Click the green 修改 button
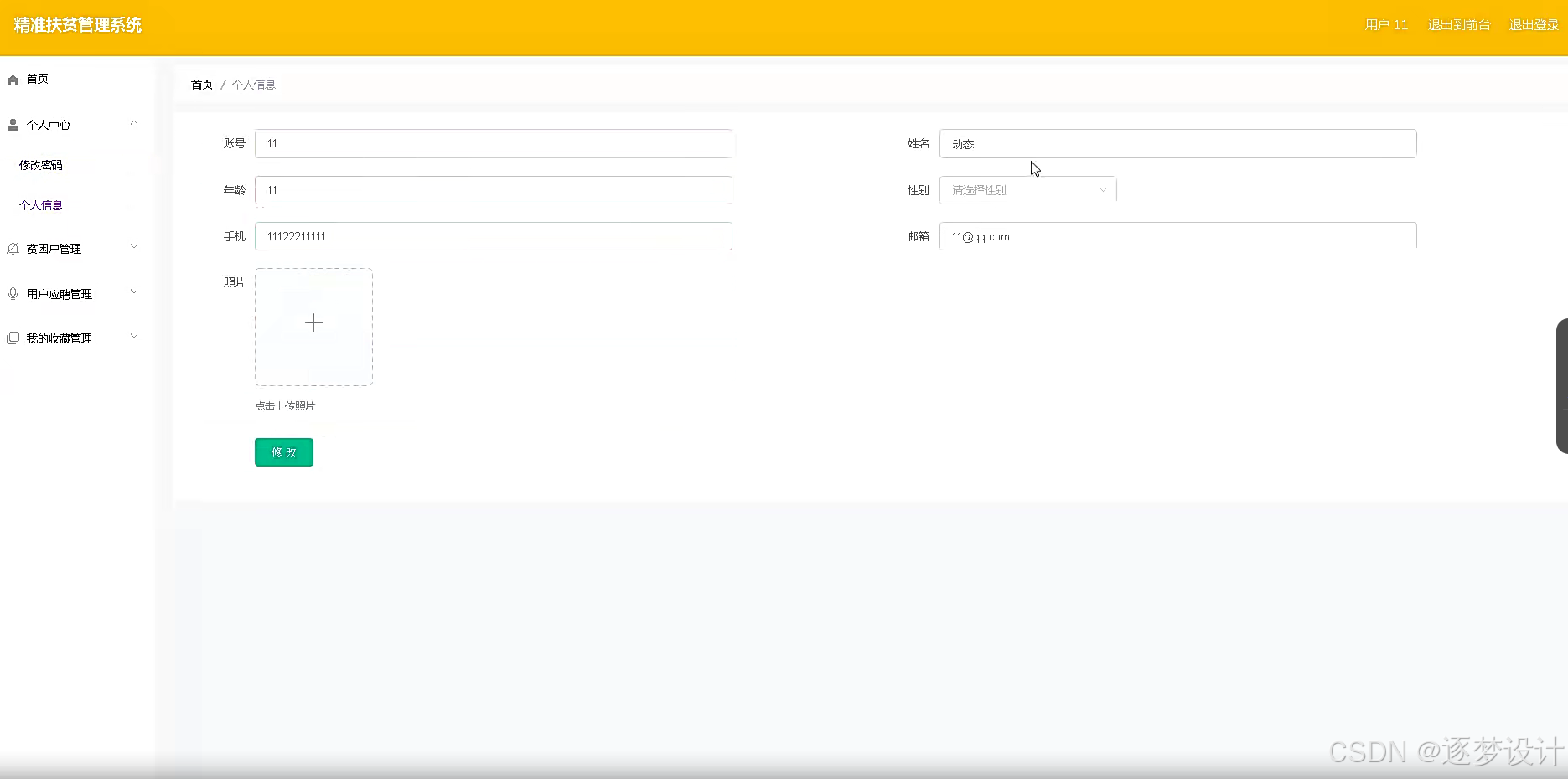 [284, 452]
